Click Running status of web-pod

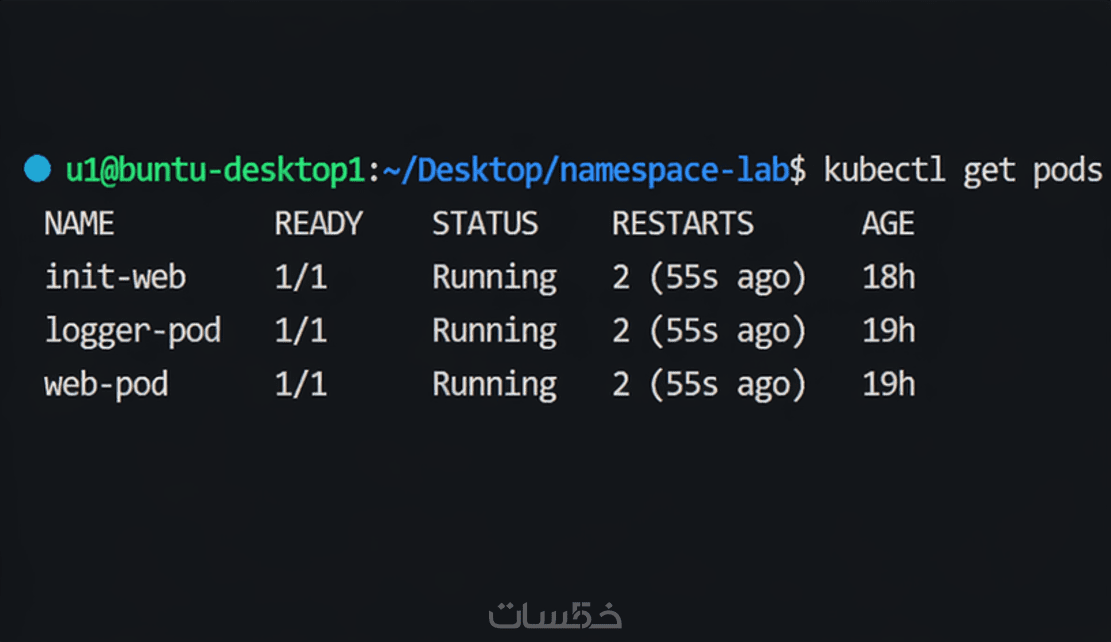click(x=494, y=384)
